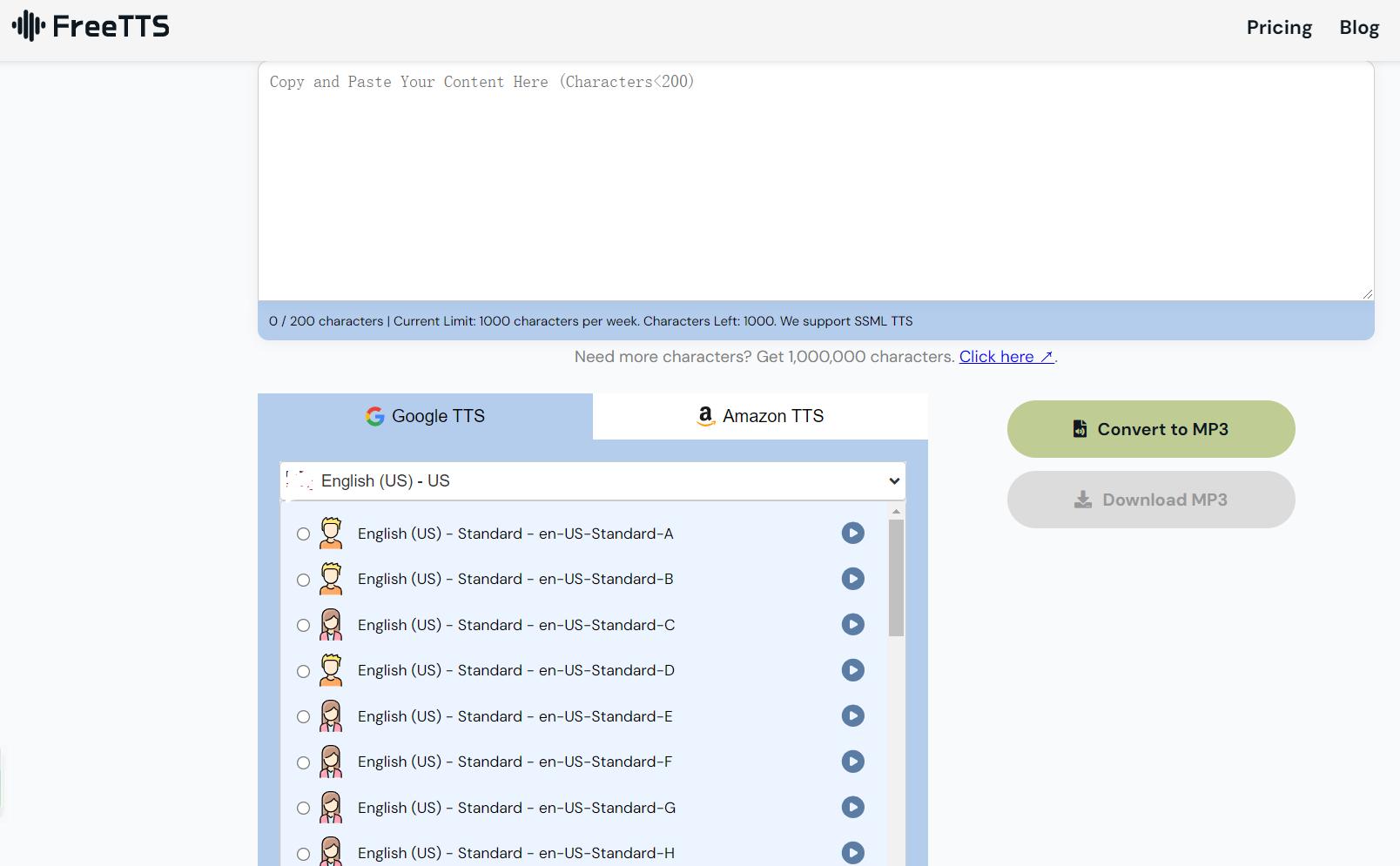Open the Pricing page

tap(1278, 28)
